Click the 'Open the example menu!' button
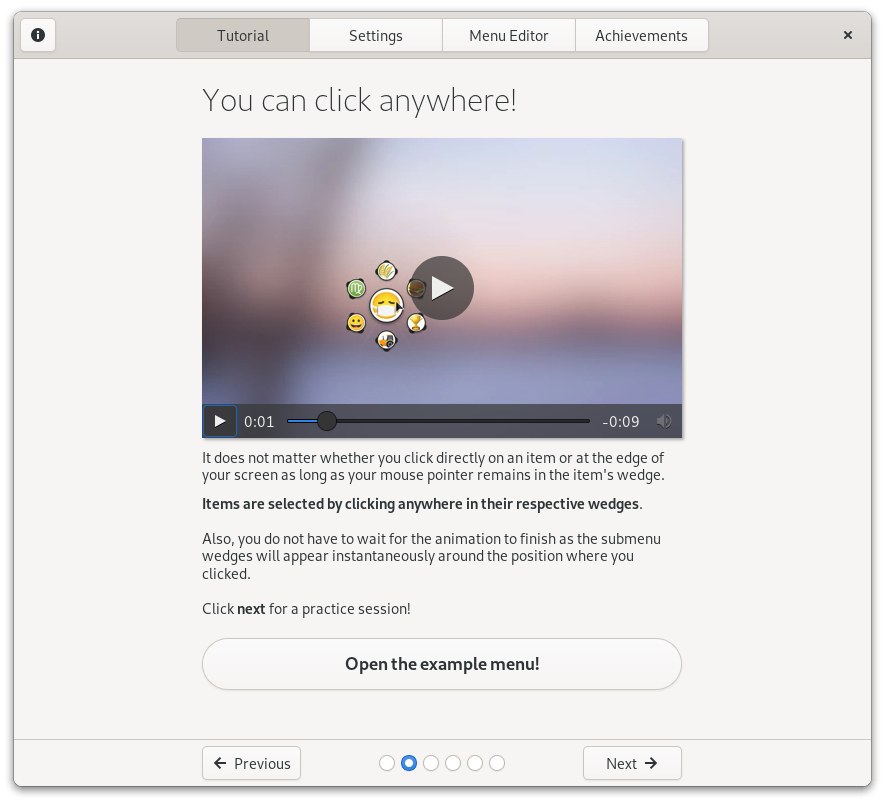885x803 pixels. 442,664
